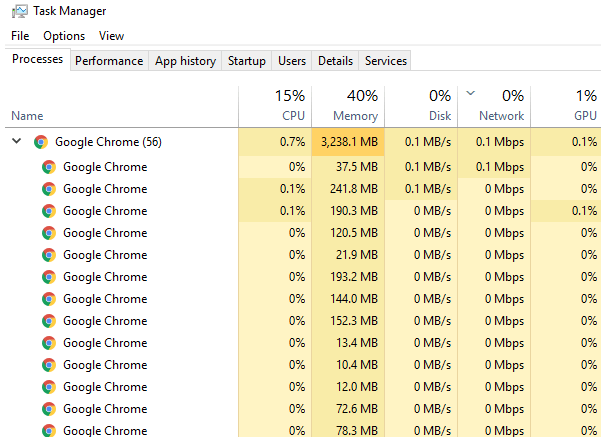
Task: Open the View menu
Action: pos(111,36)
